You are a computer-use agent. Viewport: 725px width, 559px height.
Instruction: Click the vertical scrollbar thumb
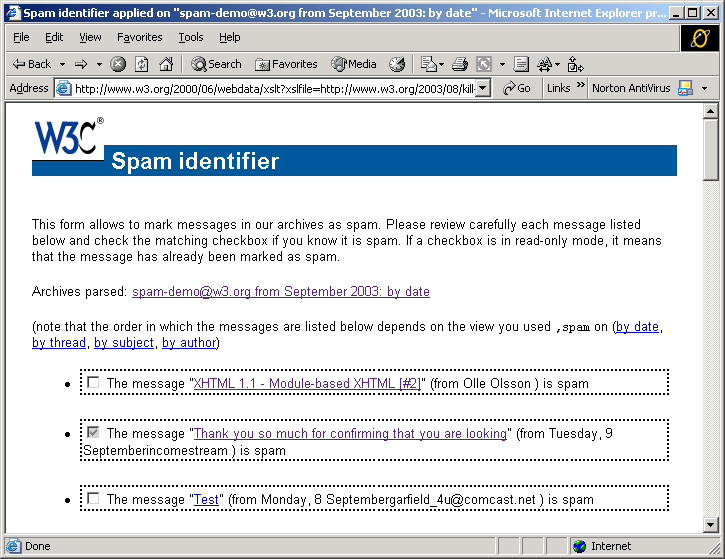tap(710, 149)
